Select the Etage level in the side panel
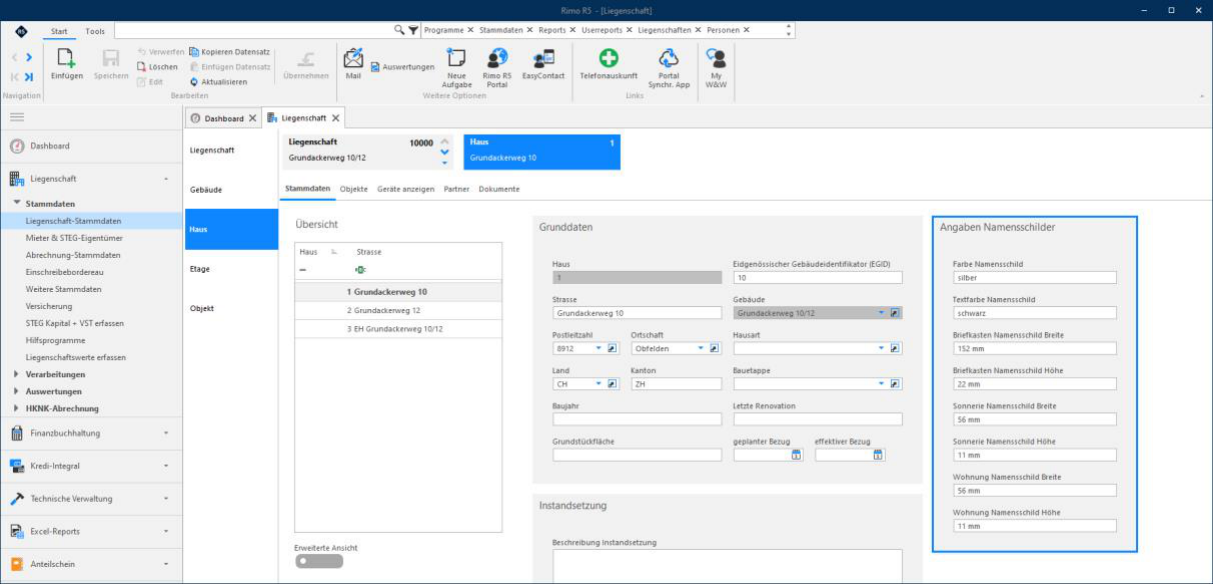Viewport: 1213px width, 584px height. (231, 269)
